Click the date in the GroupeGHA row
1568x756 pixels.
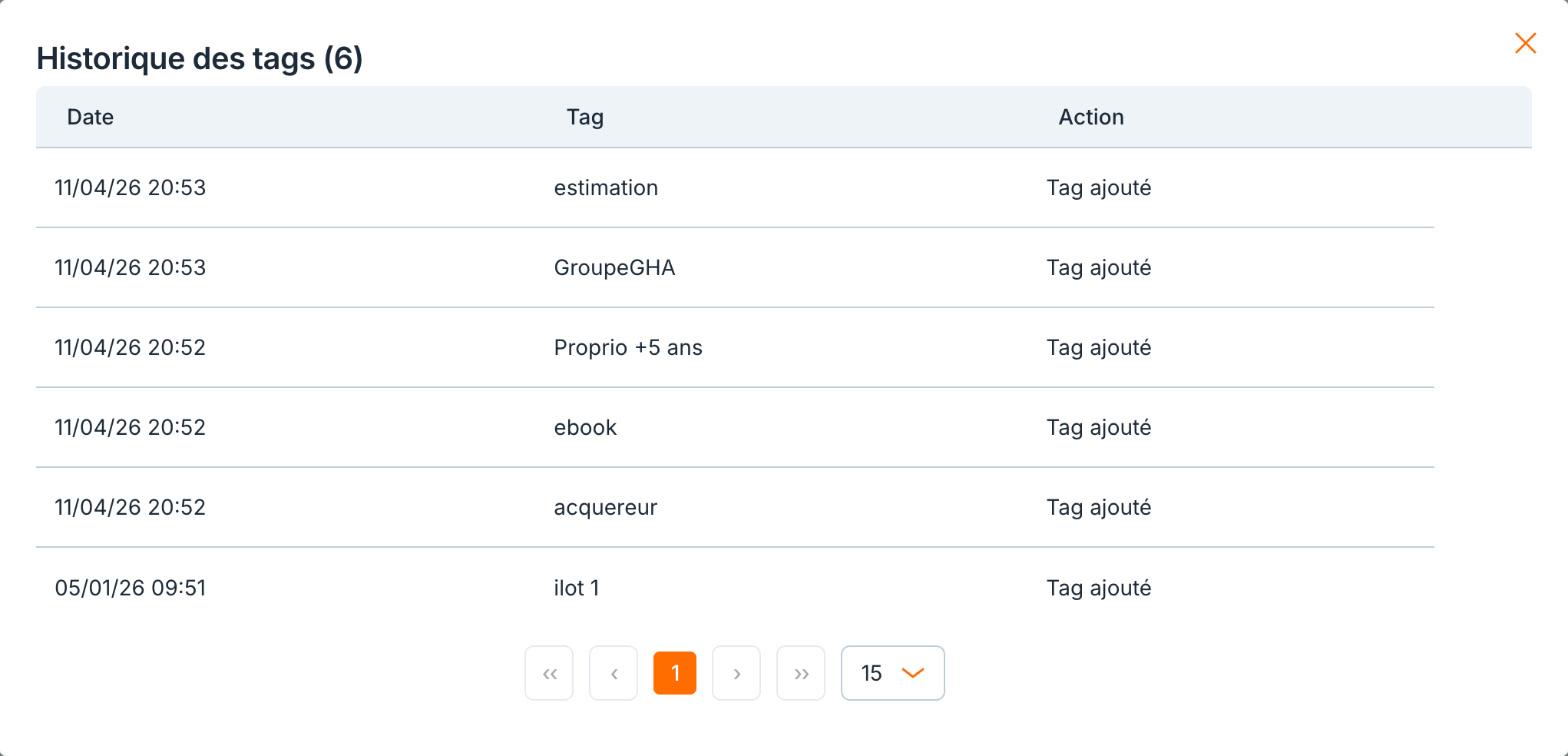(130, 268)
